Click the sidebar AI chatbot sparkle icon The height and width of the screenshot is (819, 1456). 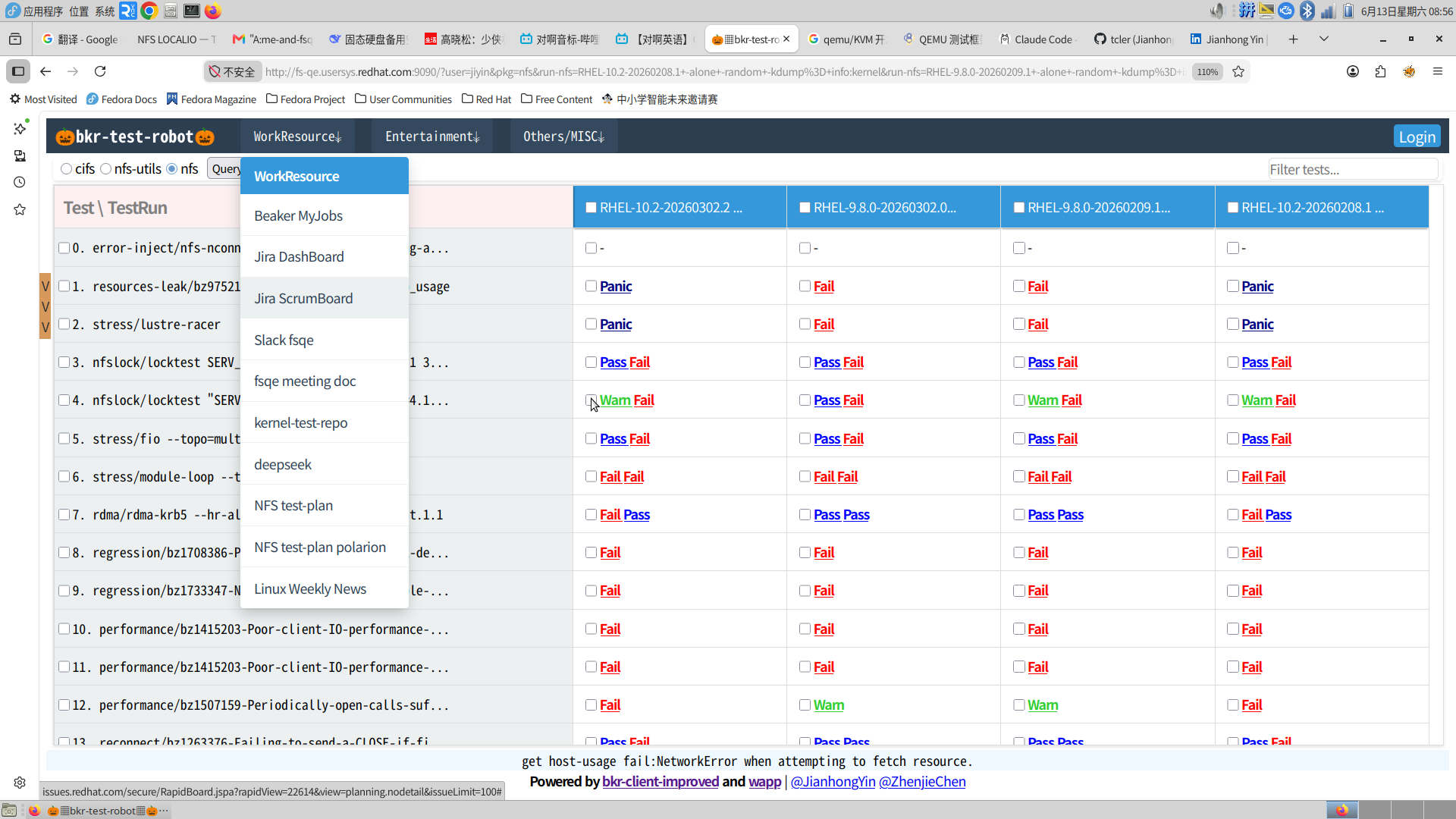20,128
